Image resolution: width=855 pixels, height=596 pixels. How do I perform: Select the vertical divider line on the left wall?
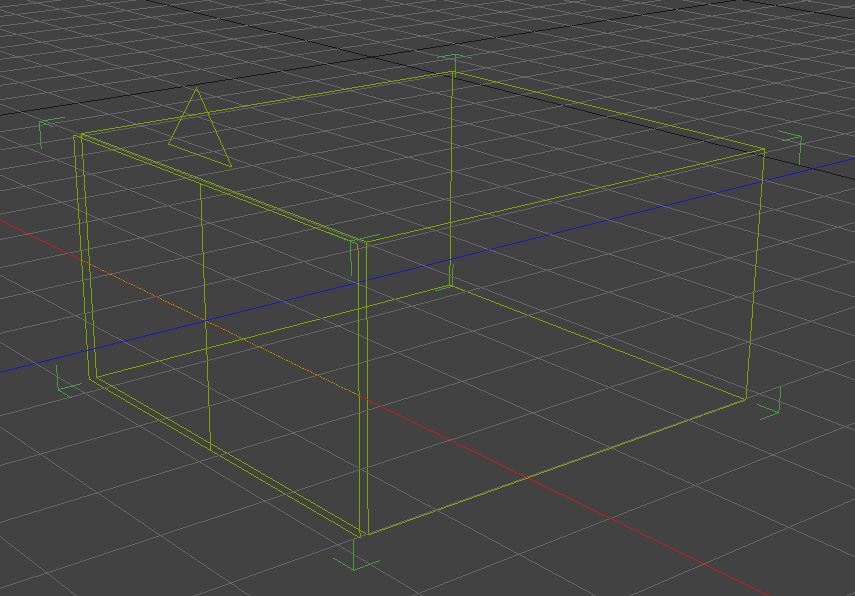coord(205,316)
